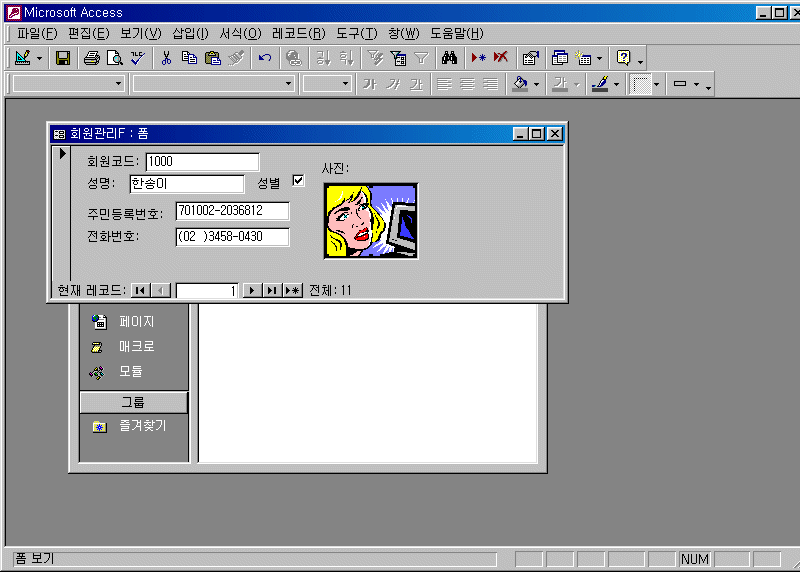
Task: Click the Database Window icon
Action: click(560, 58)
